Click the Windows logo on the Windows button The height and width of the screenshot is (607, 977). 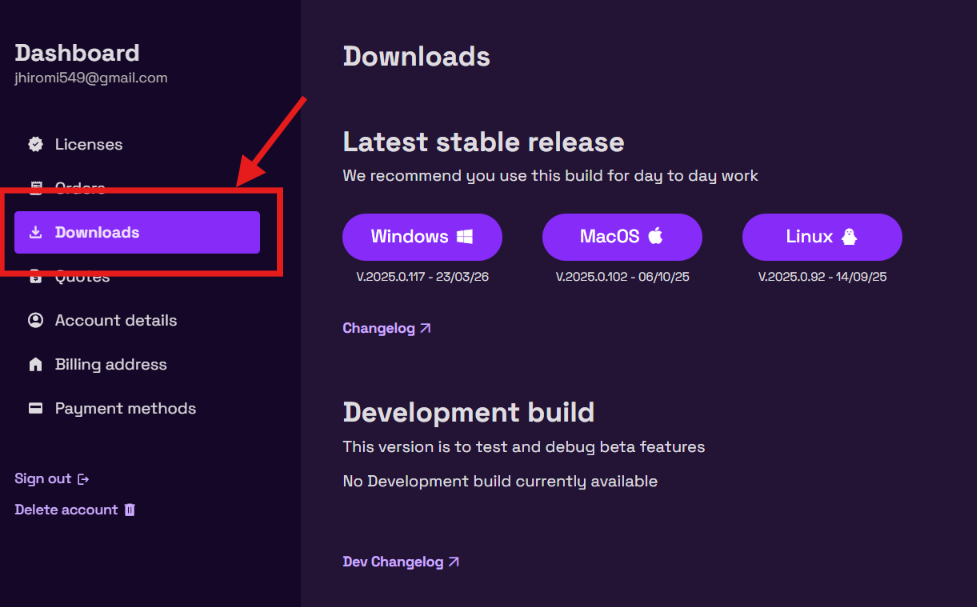coord(465,237)
